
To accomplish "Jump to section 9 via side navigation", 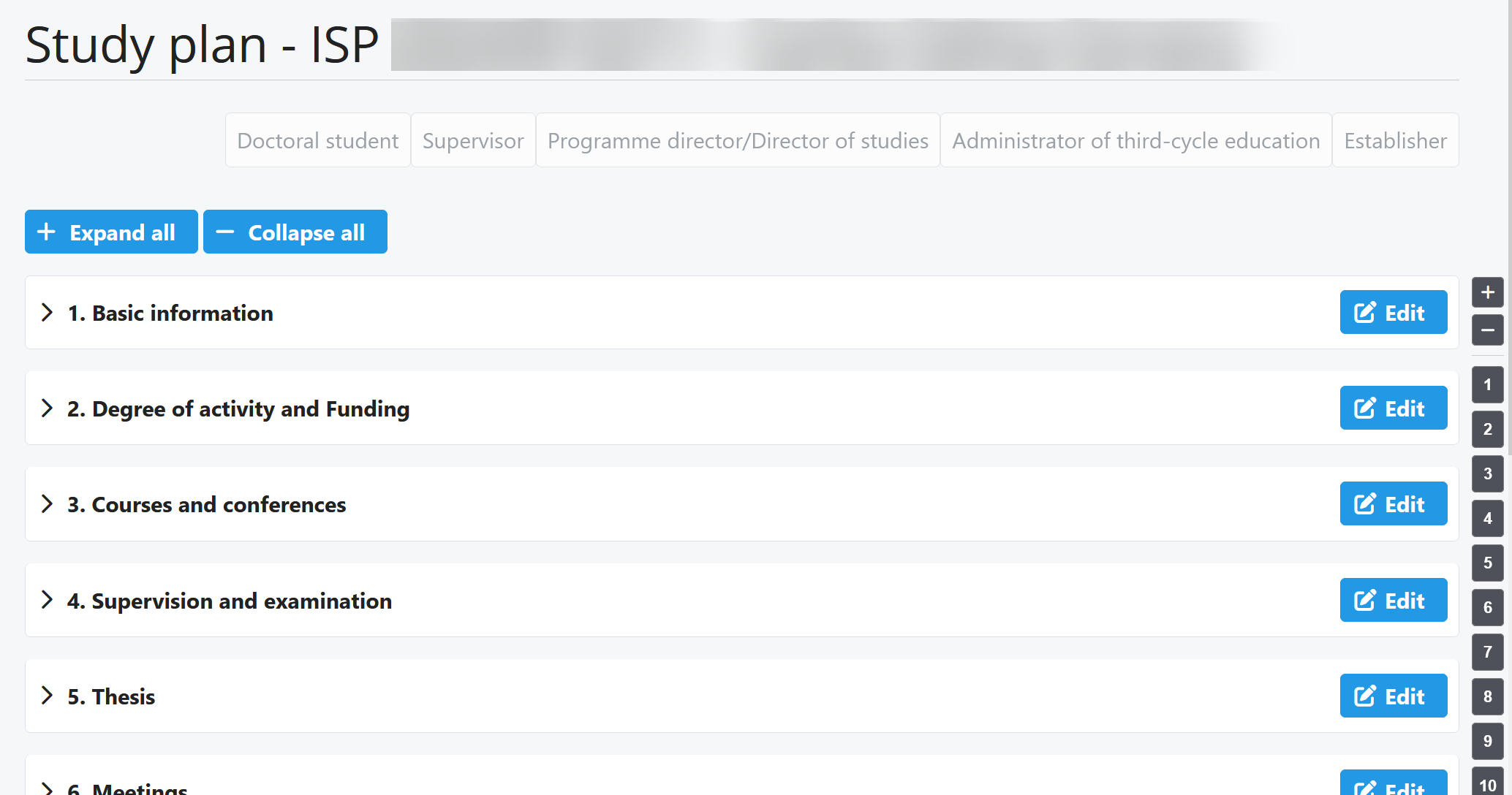I will click(1487, 741).
